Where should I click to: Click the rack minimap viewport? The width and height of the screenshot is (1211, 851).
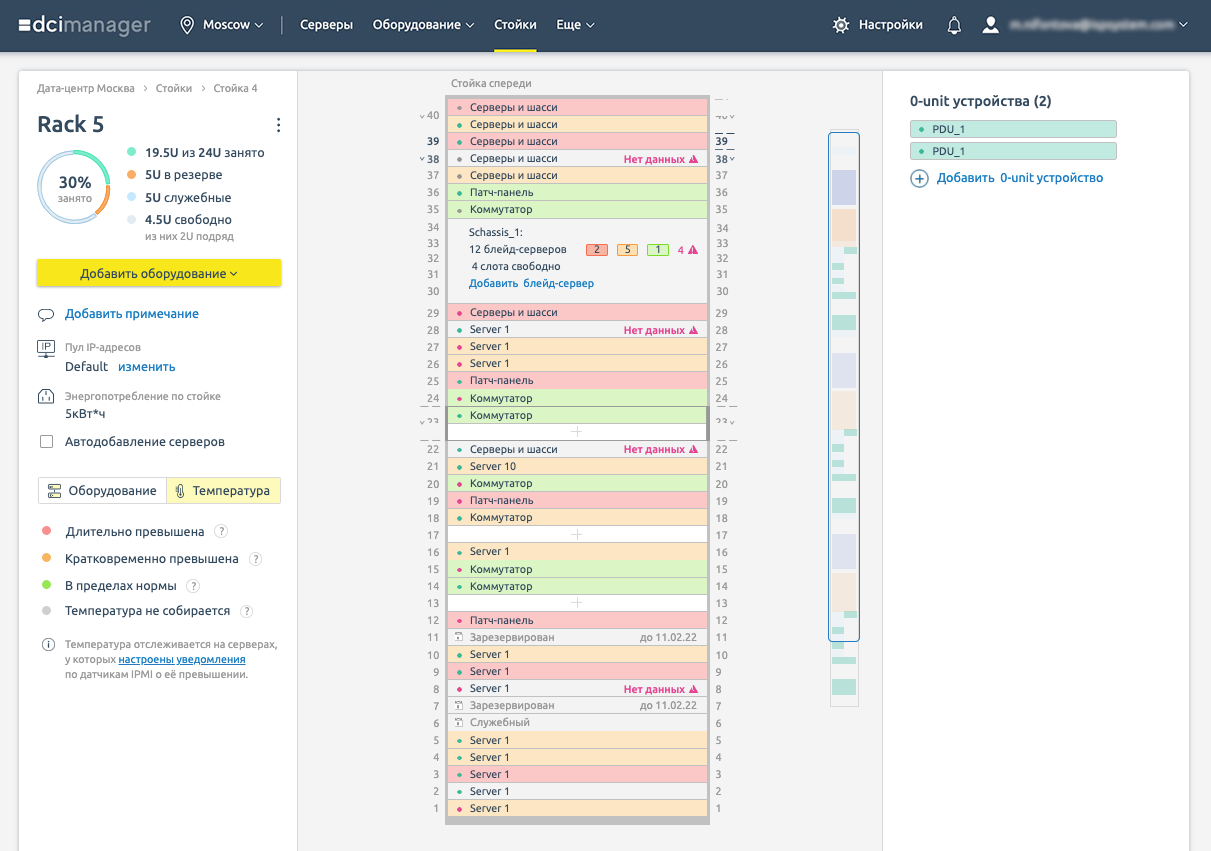[x=844, y=386]
